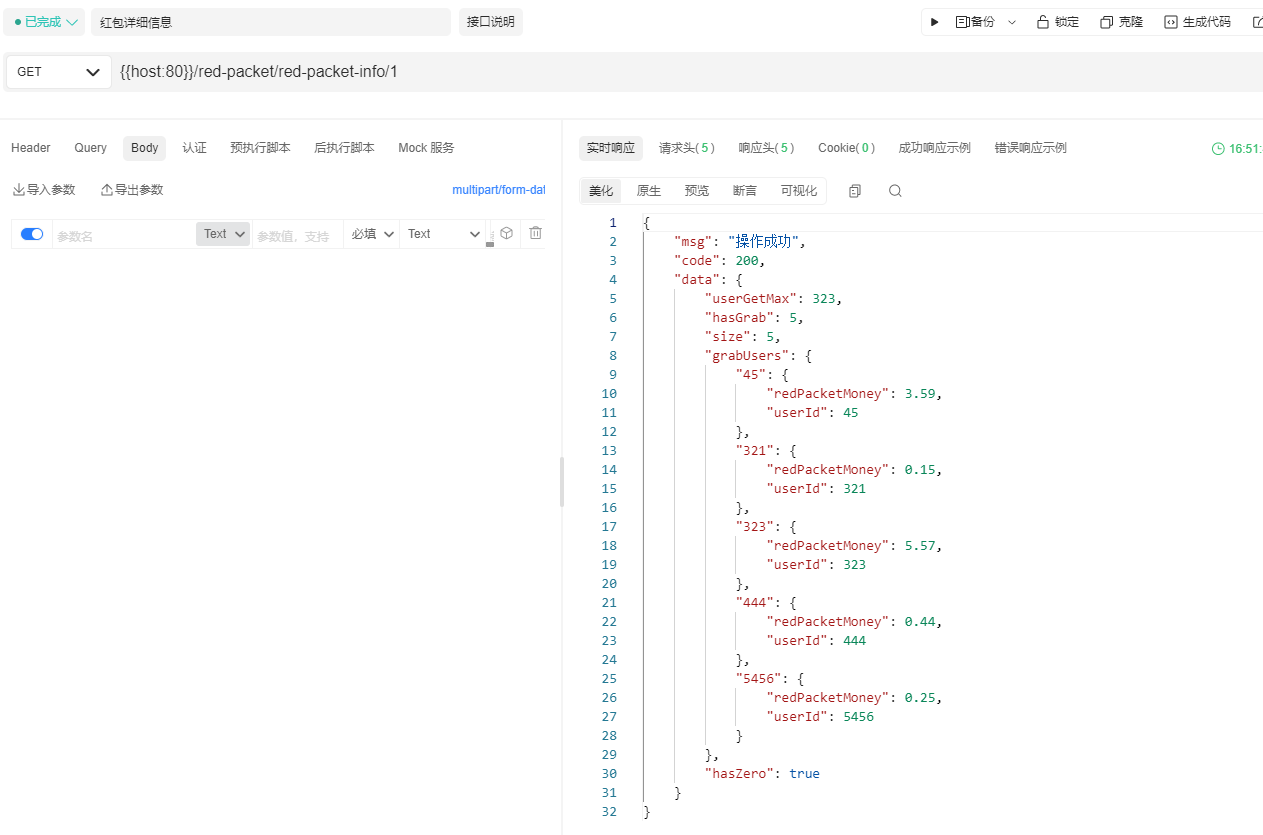Open the Cookie(0) tab
Image resolution: width=1263 pixels, height=835 pixels.
(847, 148)
